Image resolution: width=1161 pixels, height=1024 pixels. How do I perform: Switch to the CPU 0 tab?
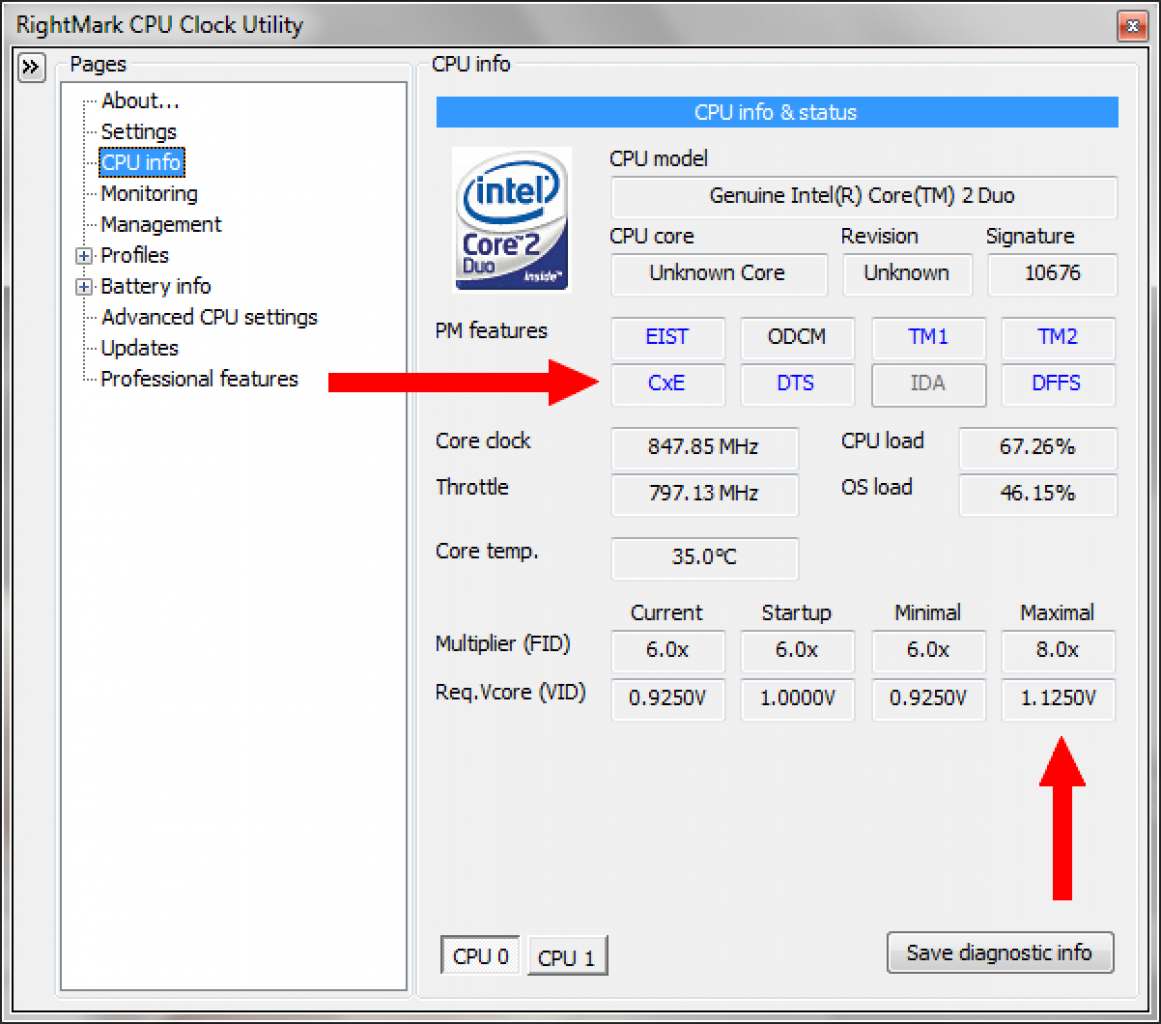point(481,956)
